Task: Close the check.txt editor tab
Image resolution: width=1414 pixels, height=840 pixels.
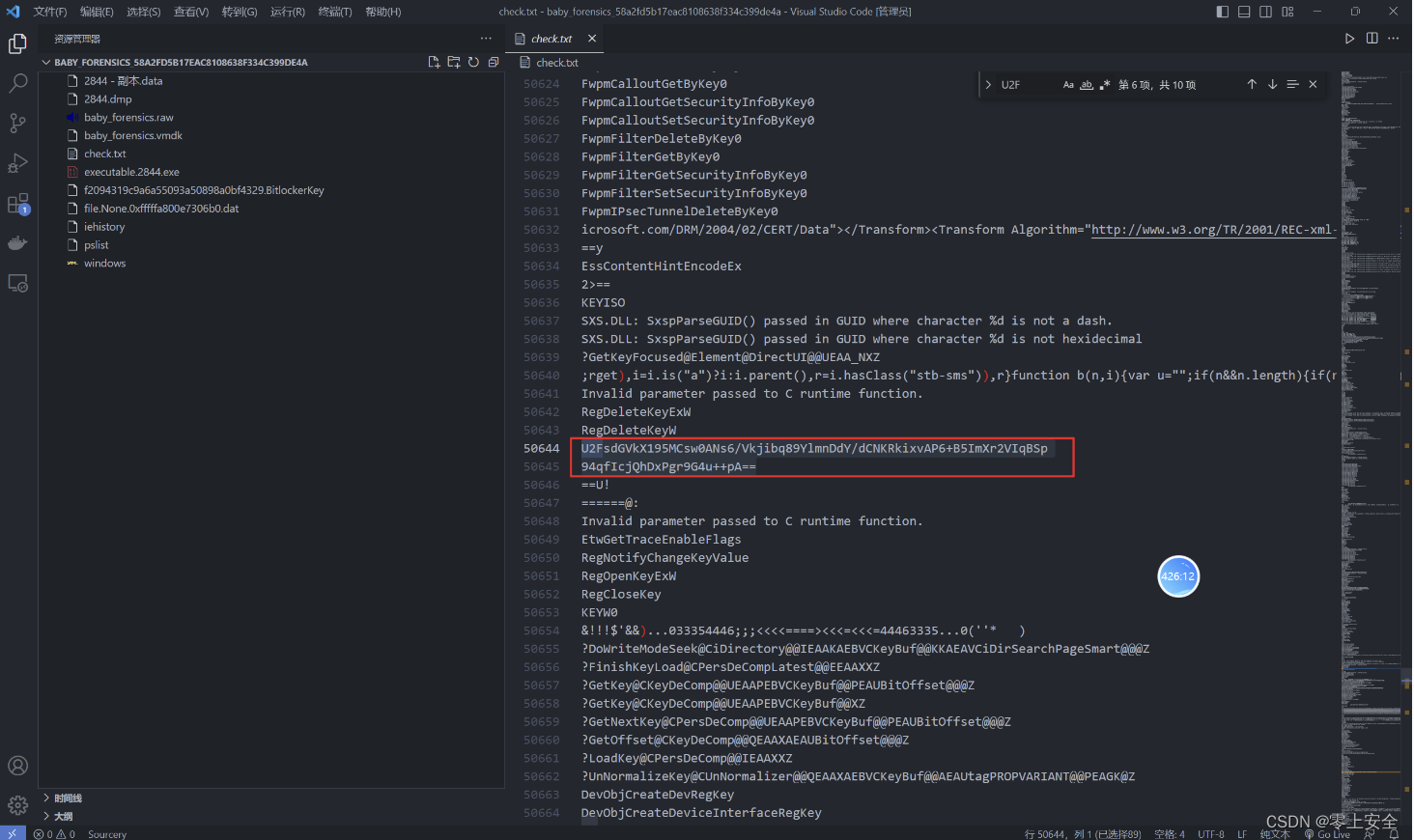Action: pos(592,39)
